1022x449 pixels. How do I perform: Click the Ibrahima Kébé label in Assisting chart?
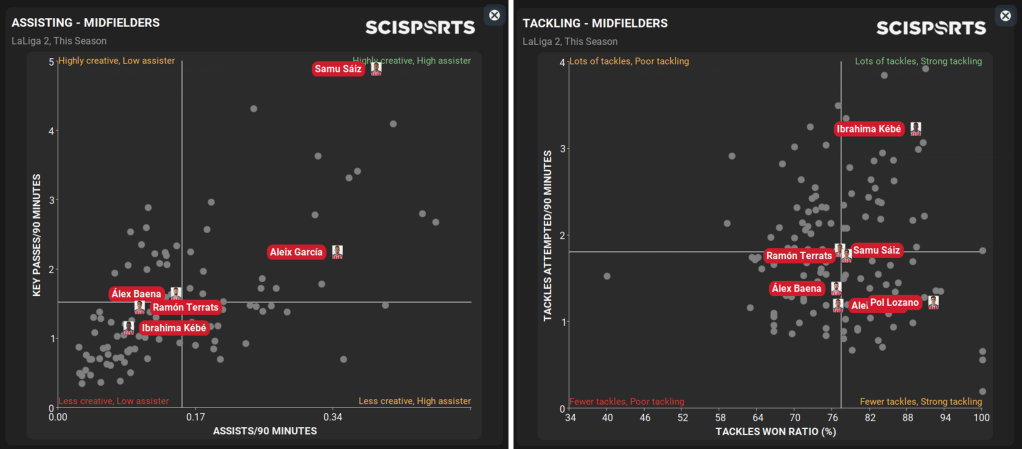[x=174, y=327]
